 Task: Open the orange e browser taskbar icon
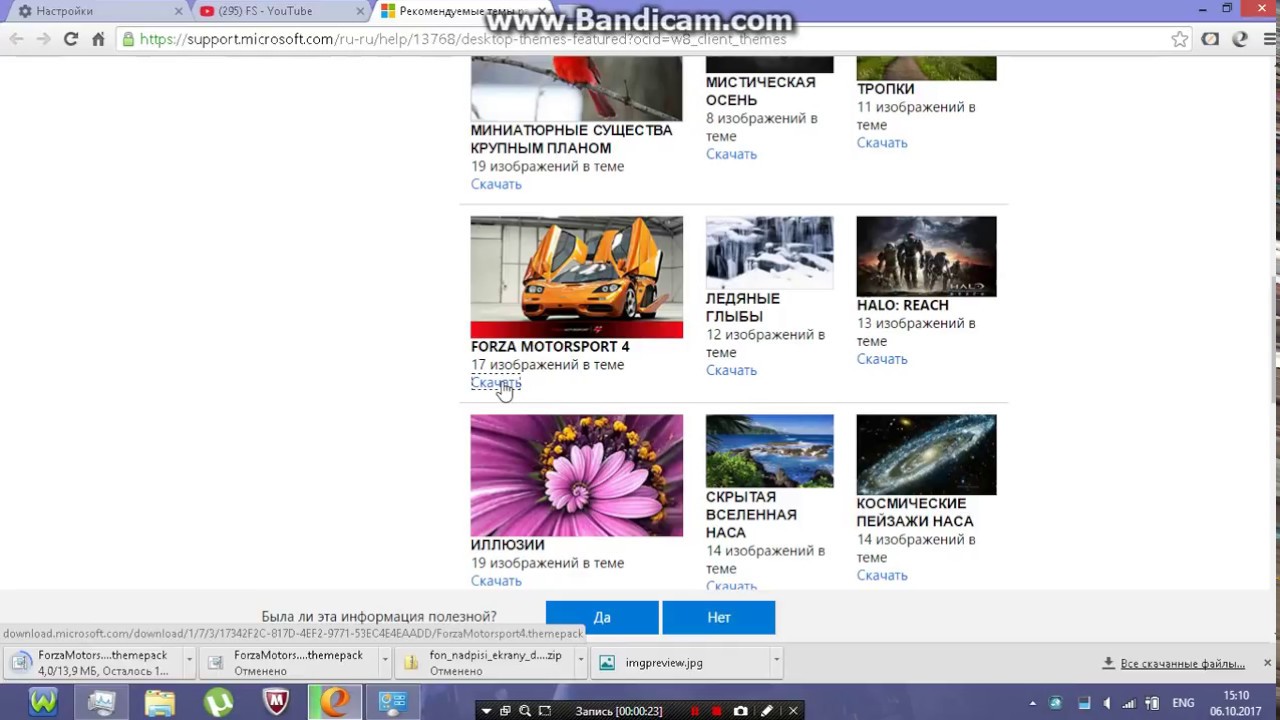tap(335, 702)
